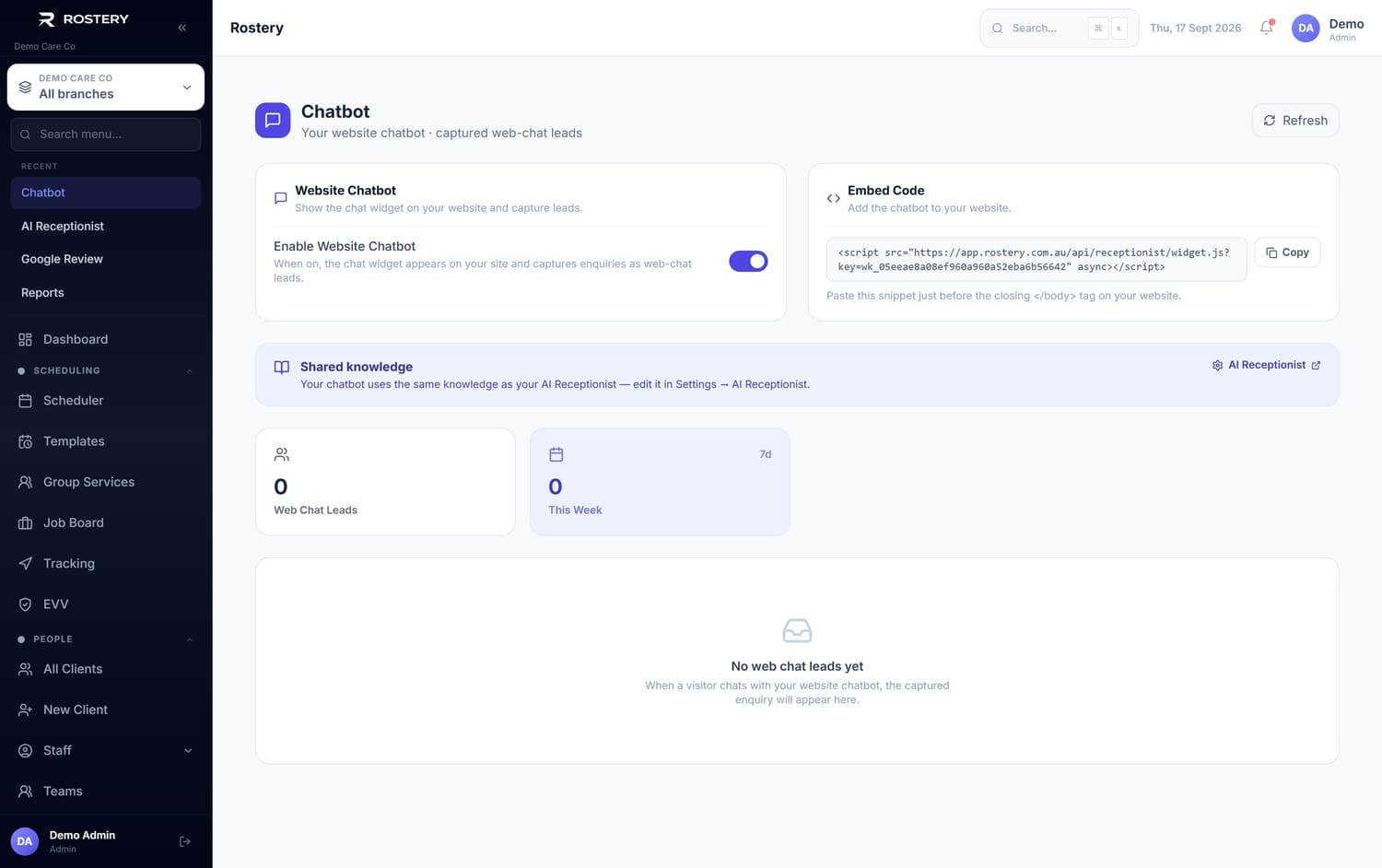Click the Shared knowledge book icon
This screenshot has width=1382, height=868.
(282, 367)
